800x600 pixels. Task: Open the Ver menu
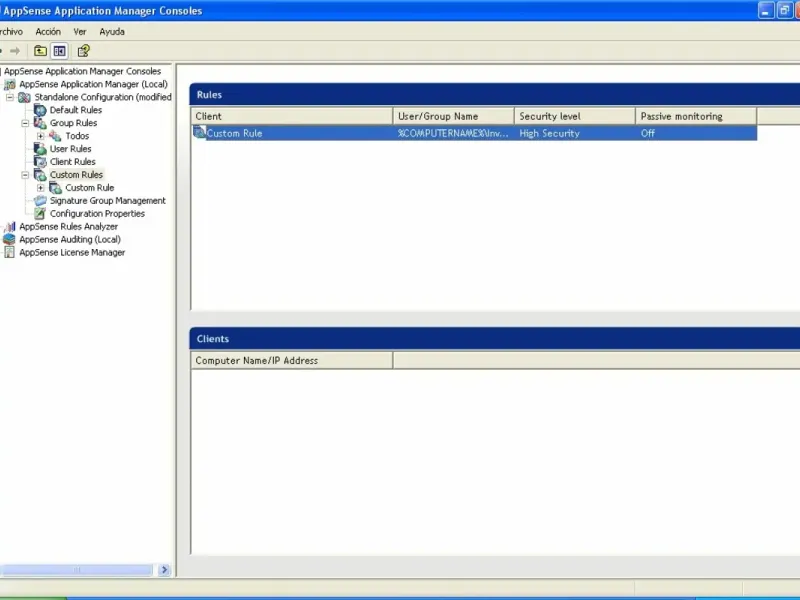point(80,32)
